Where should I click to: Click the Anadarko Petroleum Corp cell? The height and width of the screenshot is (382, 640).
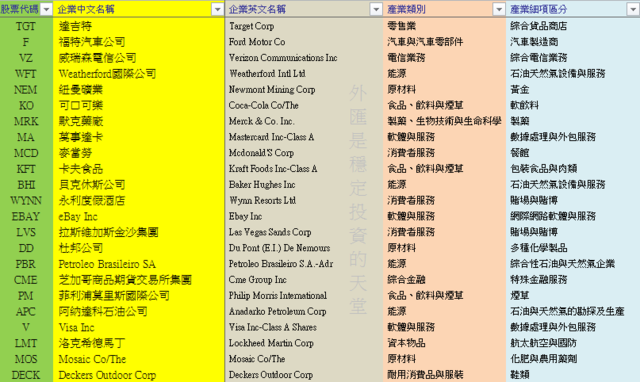click(304, 311)
